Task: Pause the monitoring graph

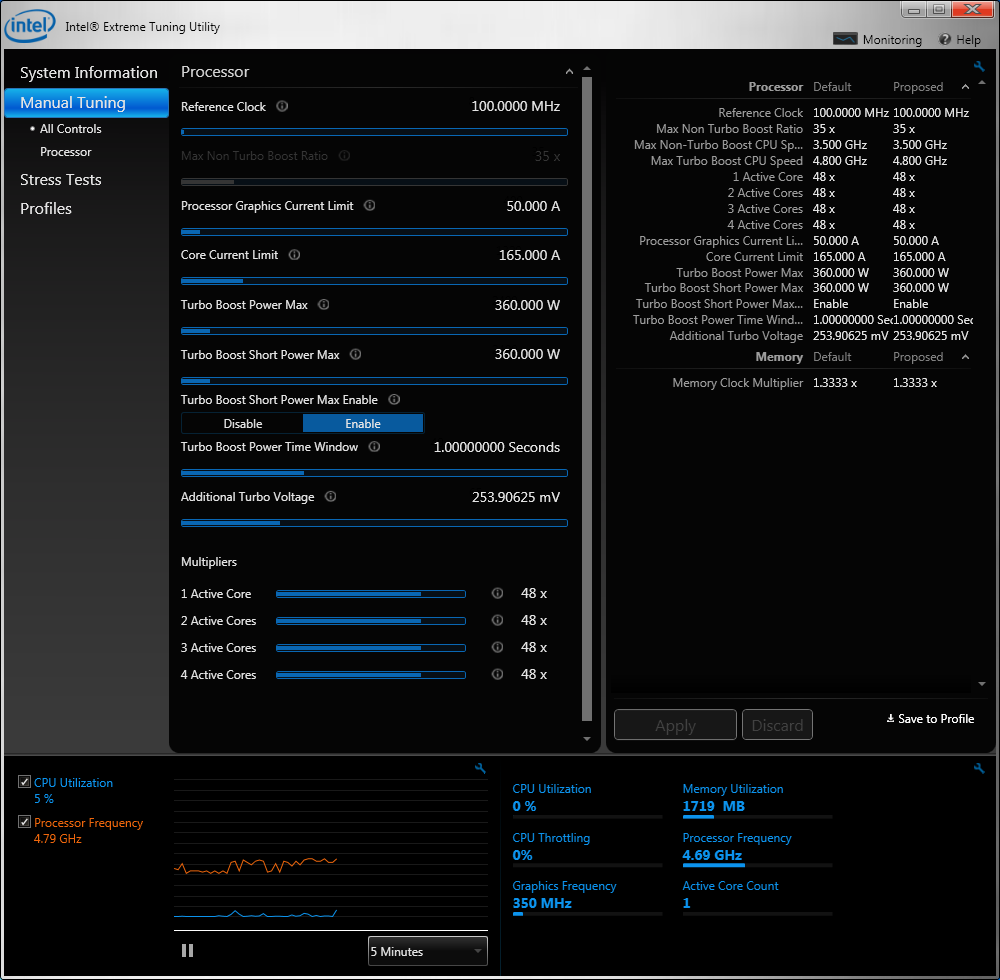Action: coord(188,951)
